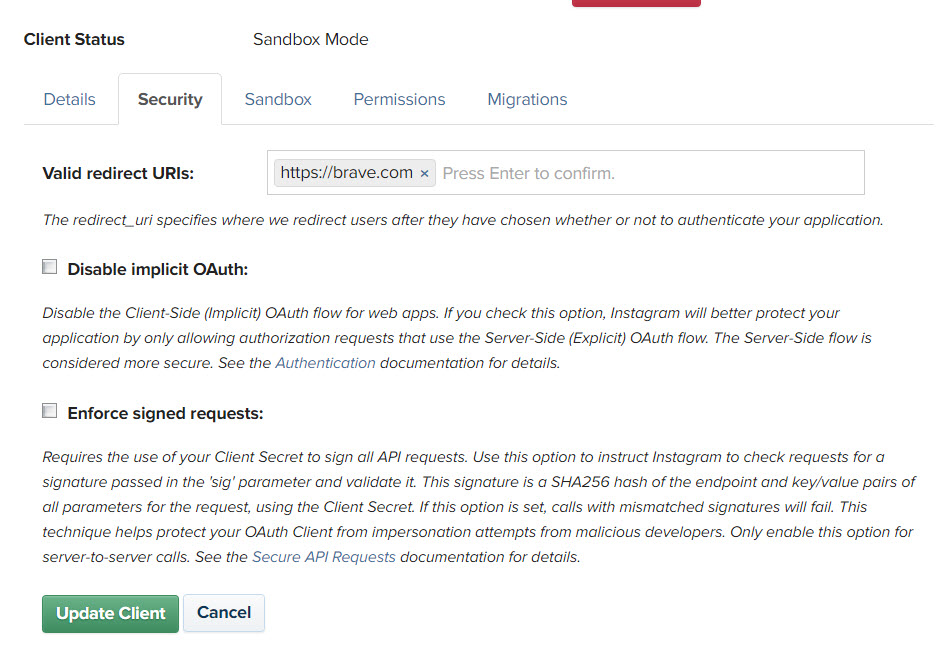Click the red button at the top
This screenshot has width=942, height=661.
(636, 4)
